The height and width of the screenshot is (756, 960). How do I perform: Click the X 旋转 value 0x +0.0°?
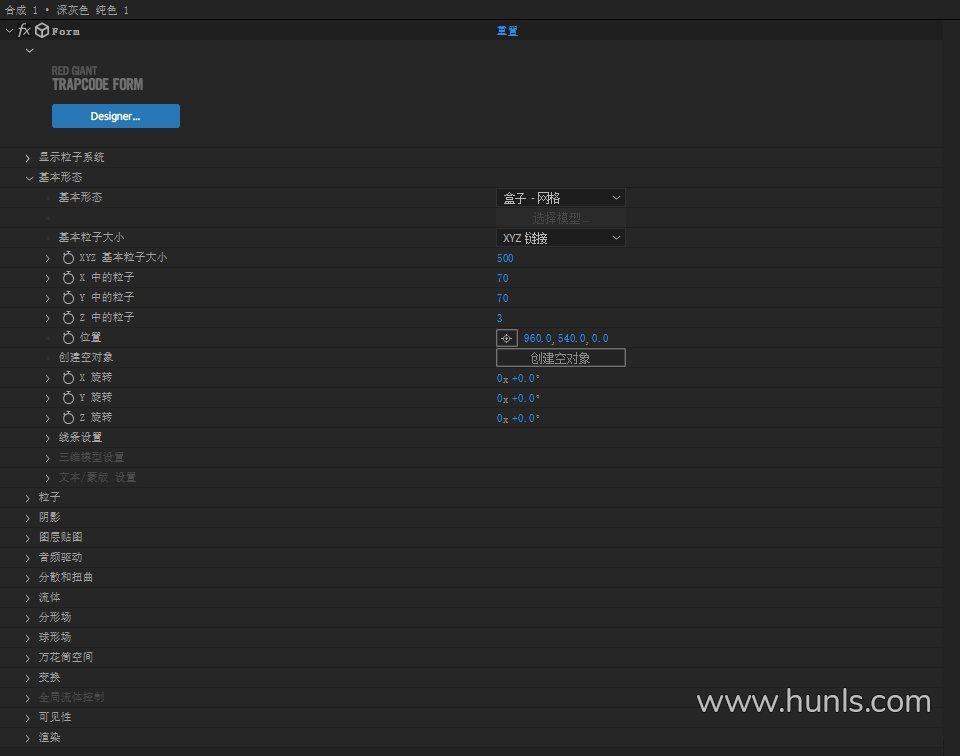point(518,378)
